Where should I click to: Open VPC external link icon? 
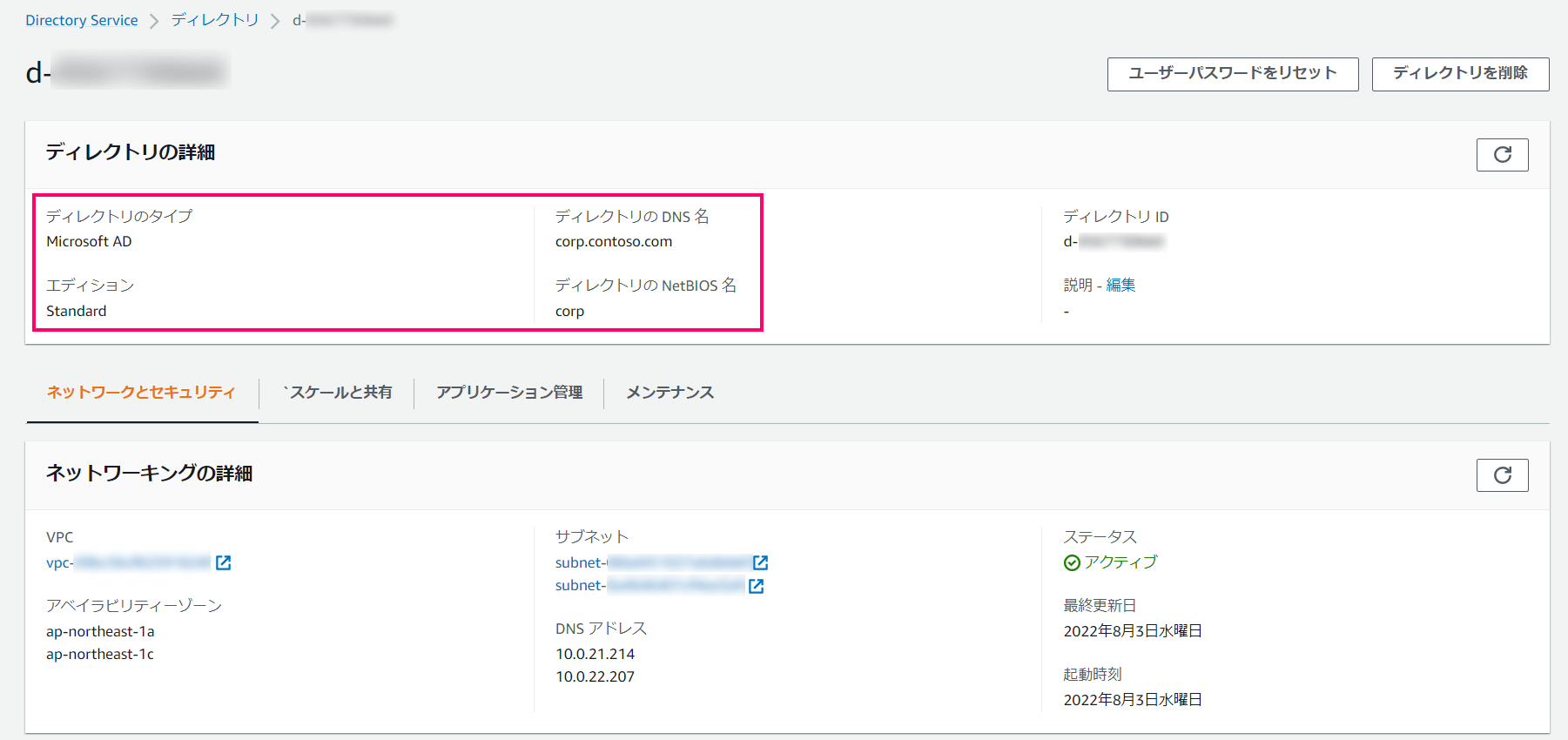point(224,563)
